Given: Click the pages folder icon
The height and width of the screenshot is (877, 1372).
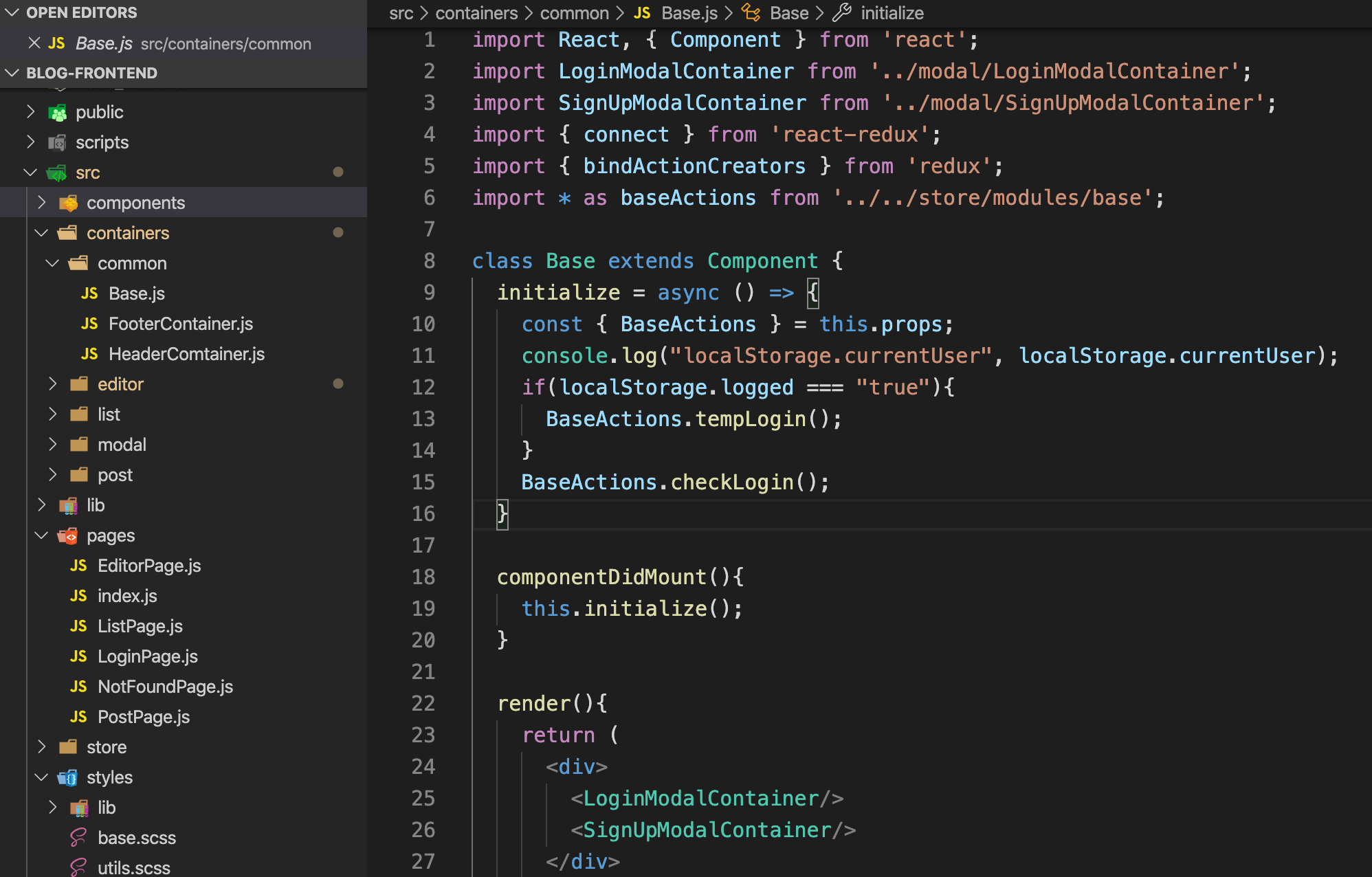Looking at the screenshot, I should (68, 536).
